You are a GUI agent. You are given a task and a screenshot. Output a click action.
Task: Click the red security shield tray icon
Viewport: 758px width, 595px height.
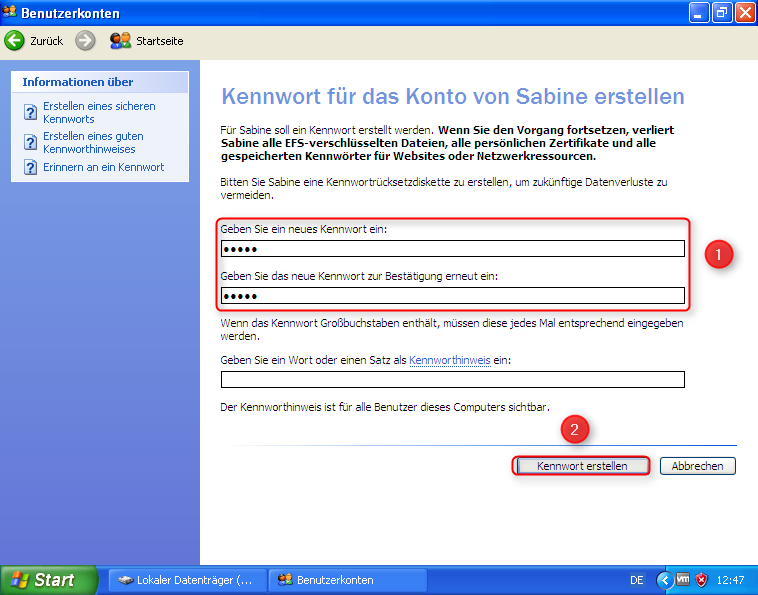701,580
